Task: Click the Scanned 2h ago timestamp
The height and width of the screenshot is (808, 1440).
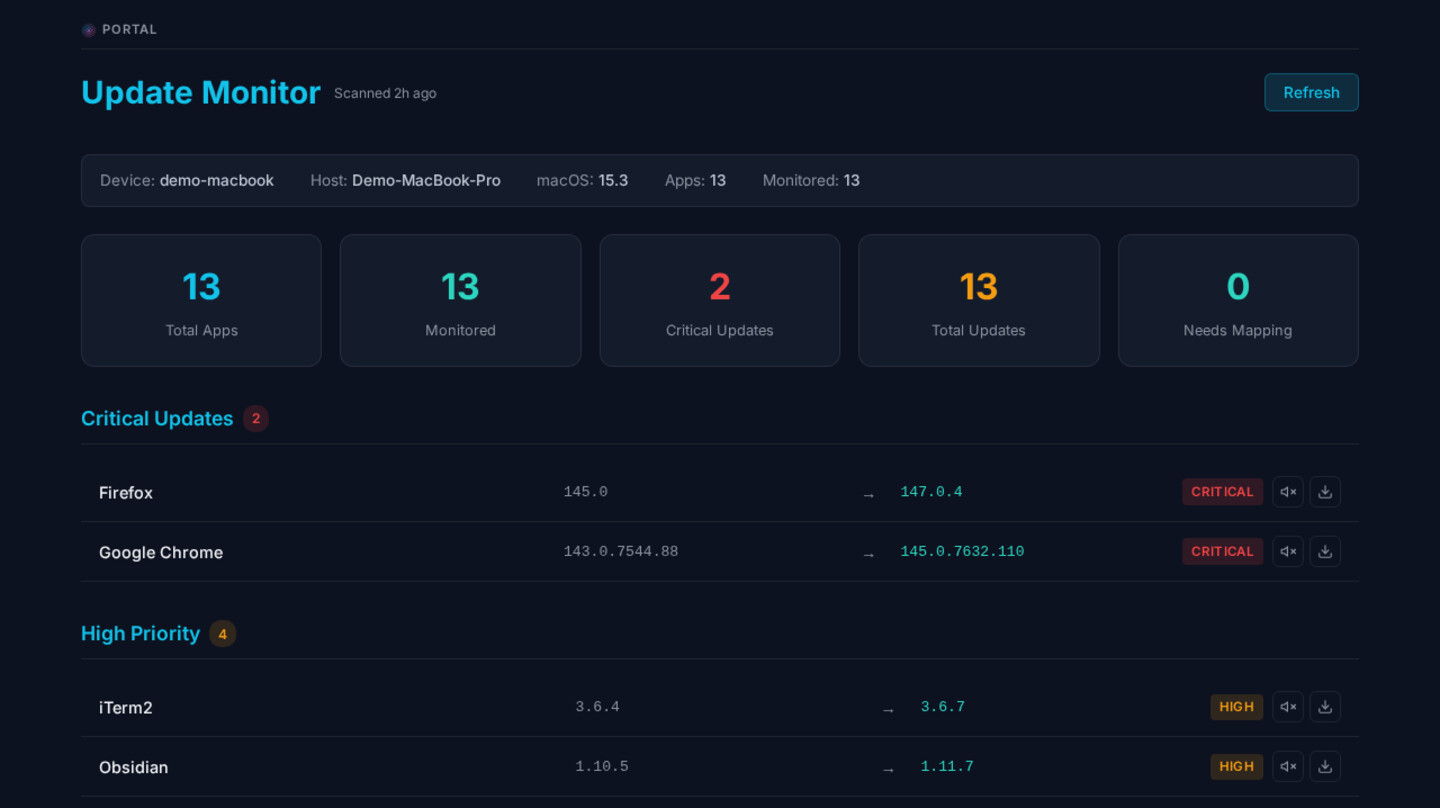Action: coord(384,92)
